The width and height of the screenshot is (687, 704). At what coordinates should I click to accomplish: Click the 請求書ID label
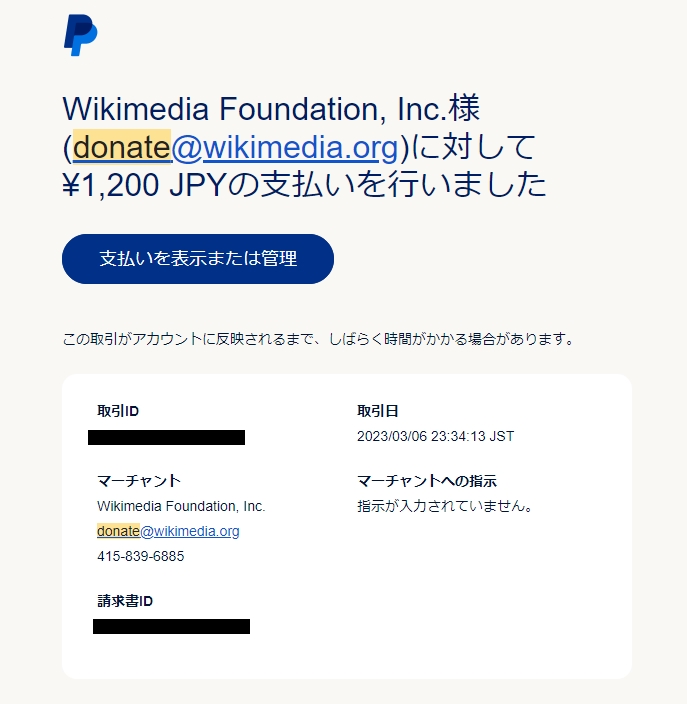pos(125,601)
